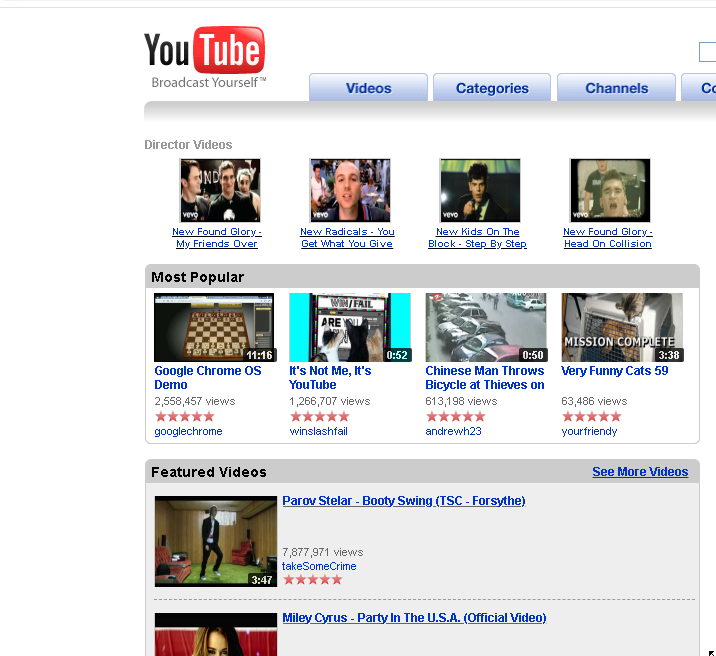Screen dimensions: 716x656
Task: Open Very Funny Cats 59 thumbnail
Action: (x=622, y=327)
